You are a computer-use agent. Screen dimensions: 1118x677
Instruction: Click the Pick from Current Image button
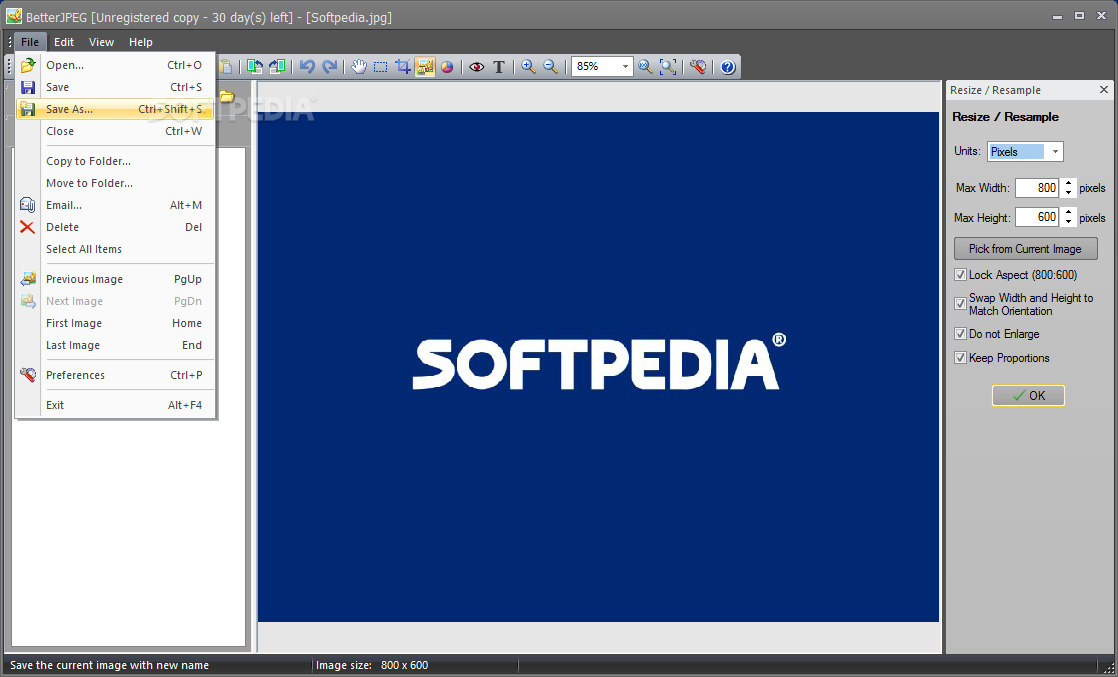click(1025, 248)
